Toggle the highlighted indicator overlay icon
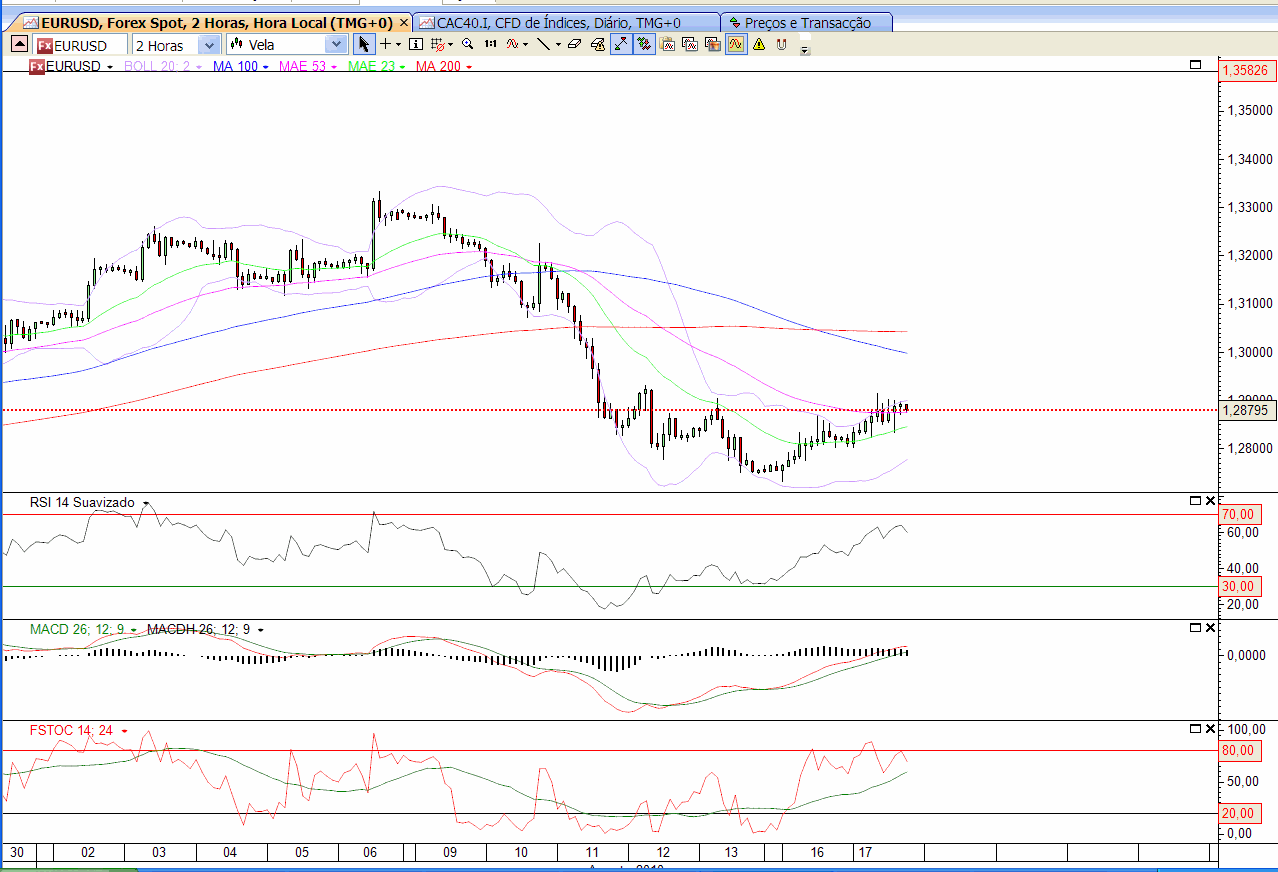The height and width of the screenshot is (872, 1278). click(735, 44)
